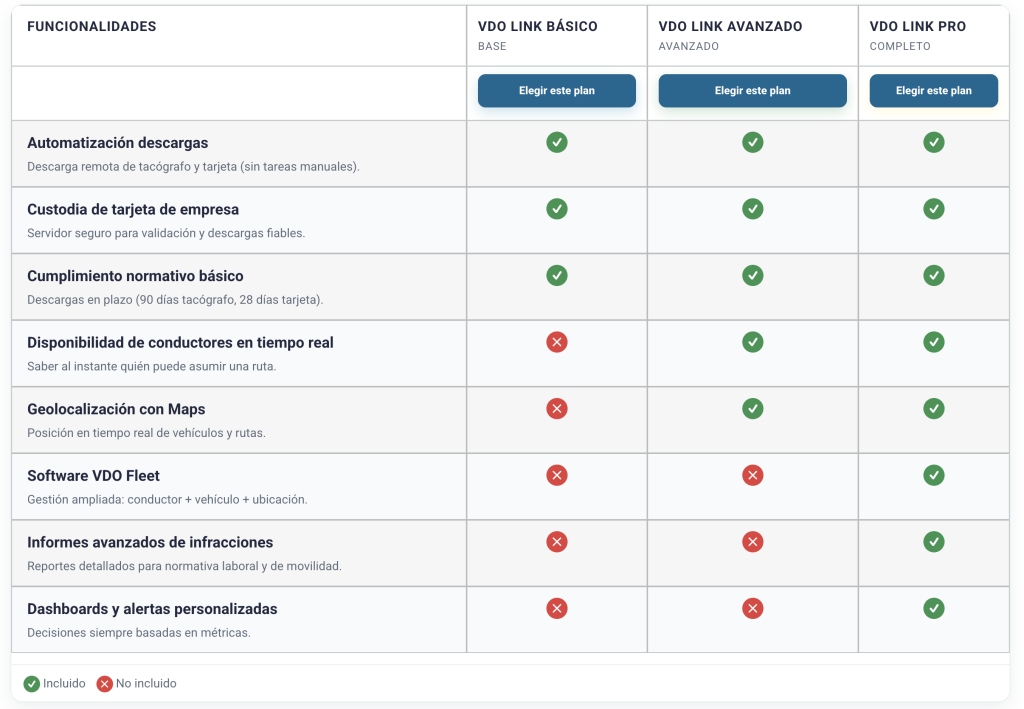Click the VDO LINK PRO header
Viewport: 1024px width, 709px height.
[918, 27]
